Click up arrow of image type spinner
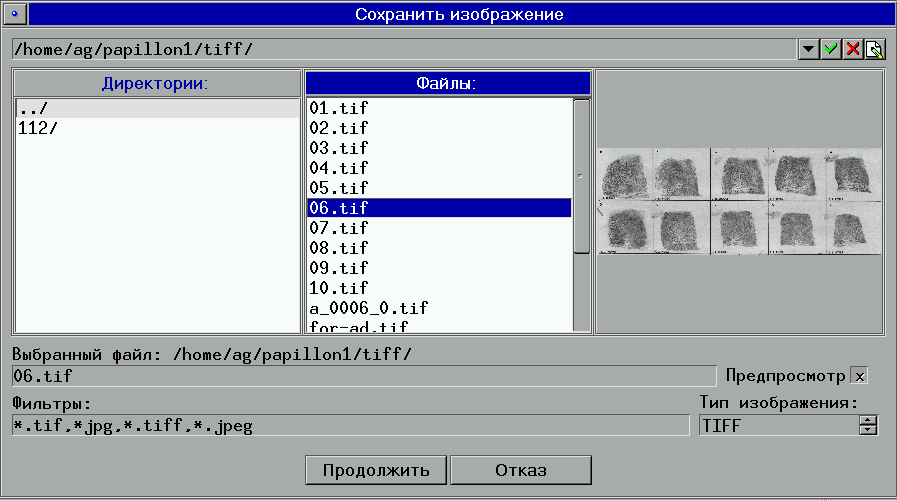 868,420
